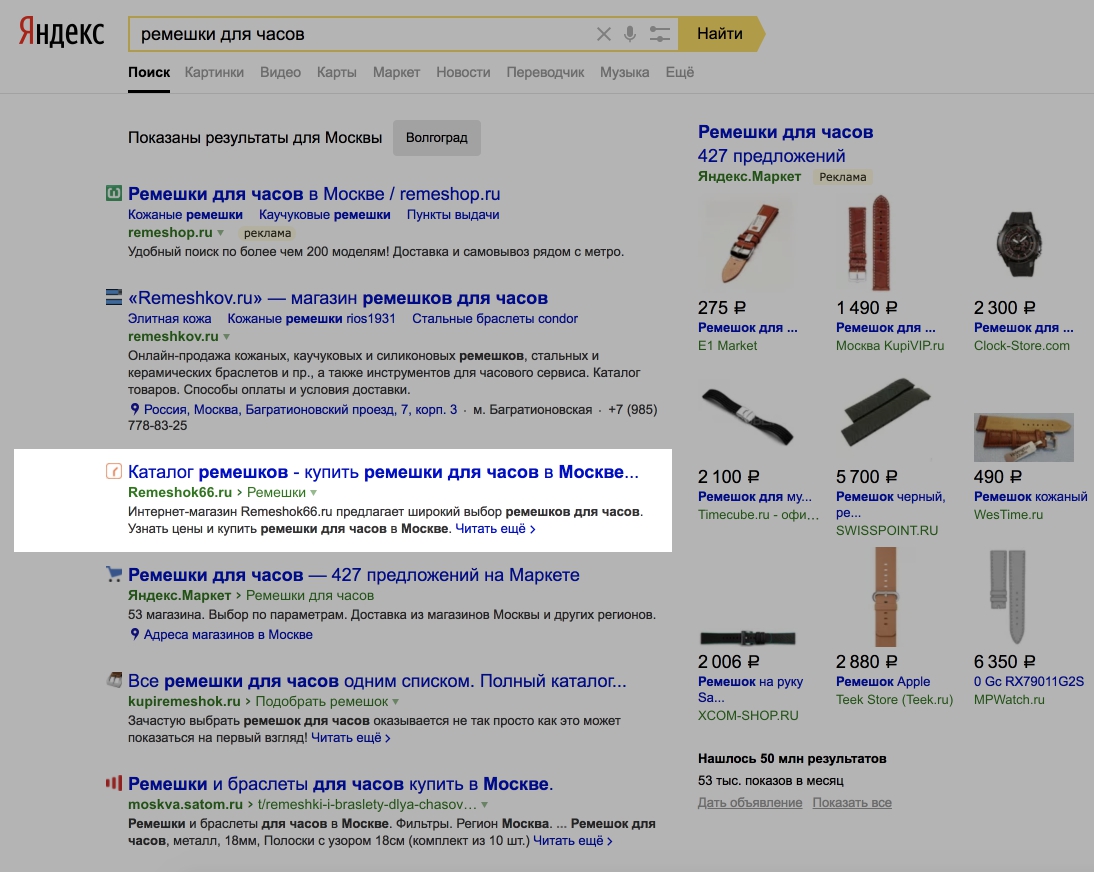Image resolution: width=1094 pixels, height=872 pixels.
Task: Open Каталог ремешков result title
Action: pos(383,472)
